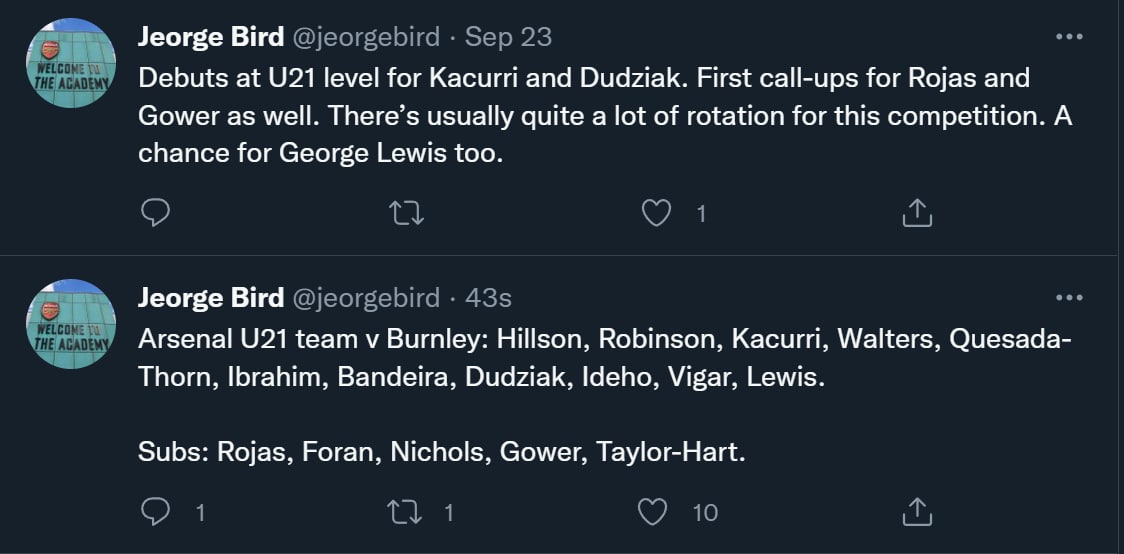Share the Arsenal U21 team tweet

click(917, 512)
